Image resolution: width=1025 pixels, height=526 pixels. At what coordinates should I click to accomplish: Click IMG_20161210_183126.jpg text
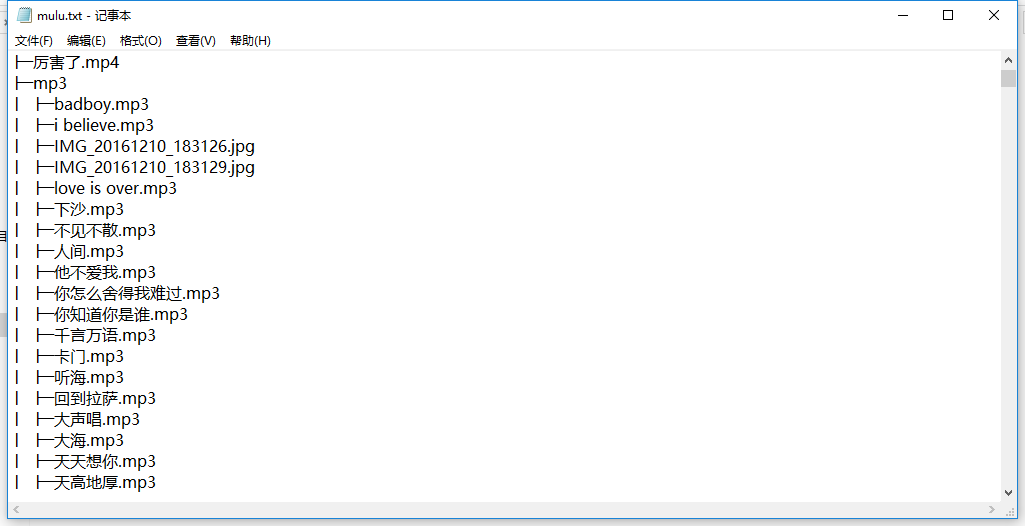coord(154,146)
